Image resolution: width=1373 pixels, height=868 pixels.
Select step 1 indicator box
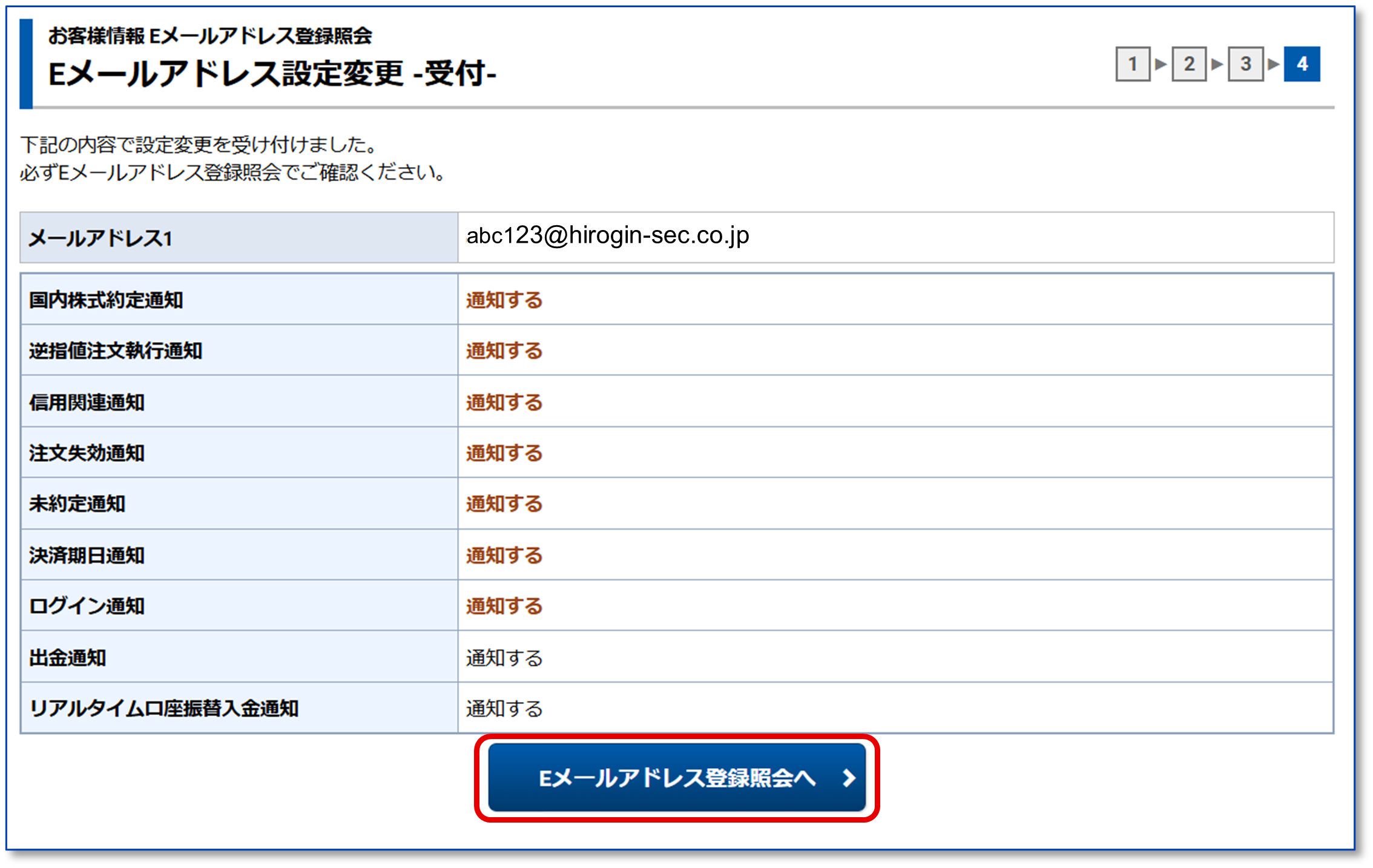tap(1133, 64)
